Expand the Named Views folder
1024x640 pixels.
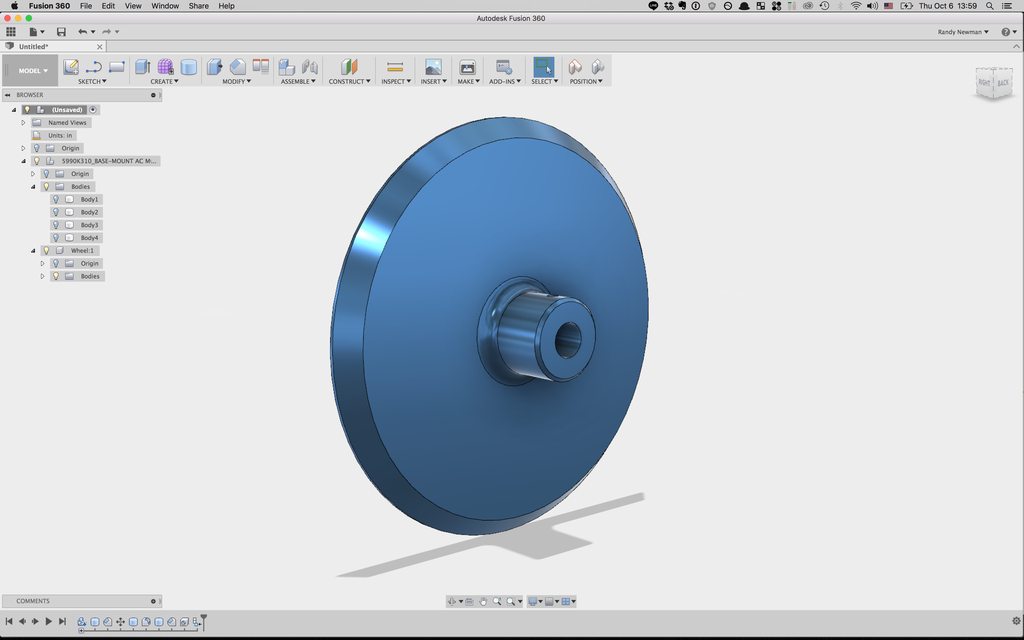pyautogui.click(x=23, y=122)
